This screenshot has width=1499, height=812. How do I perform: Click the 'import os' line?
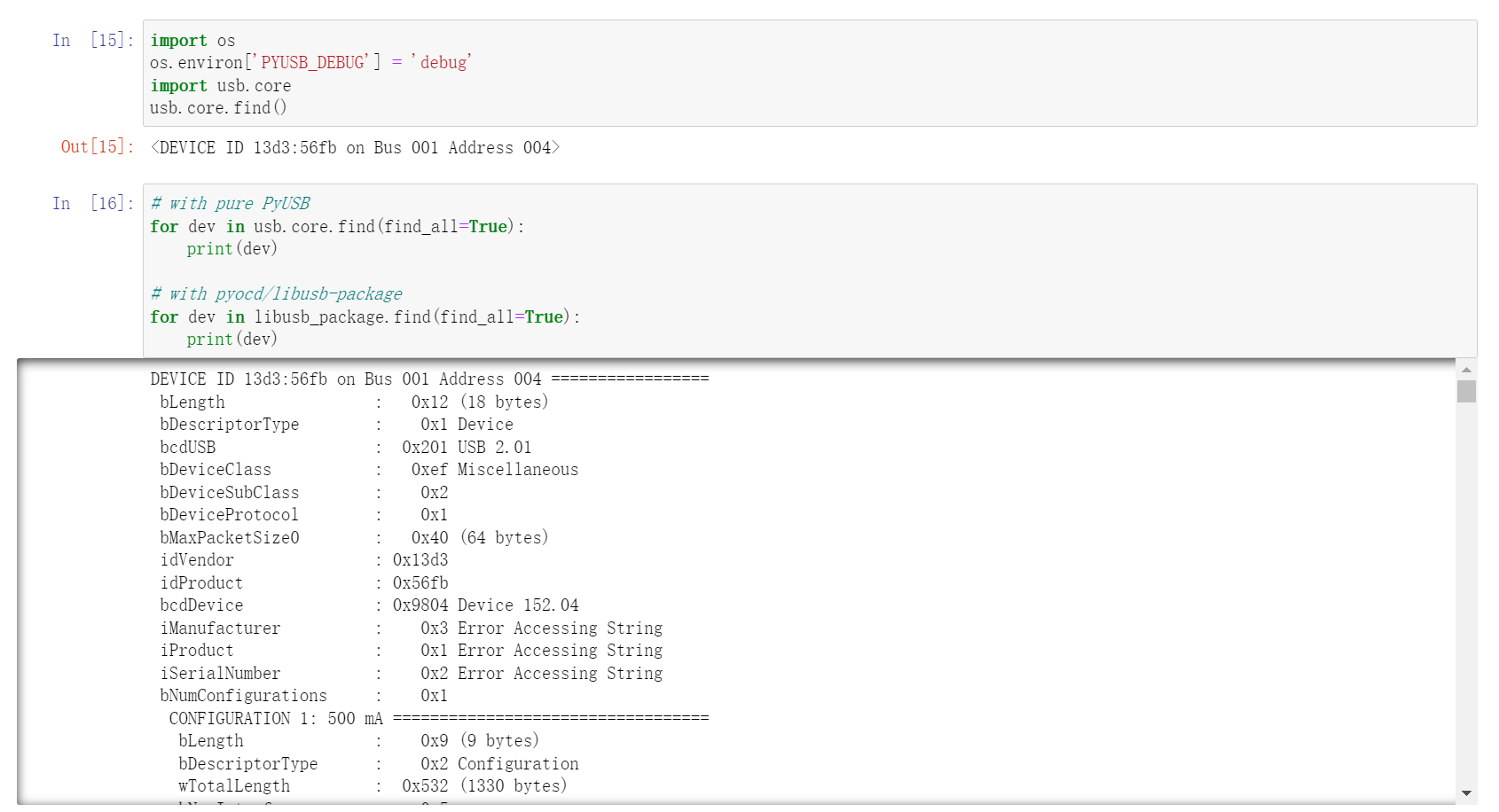(x=192, y=41)
